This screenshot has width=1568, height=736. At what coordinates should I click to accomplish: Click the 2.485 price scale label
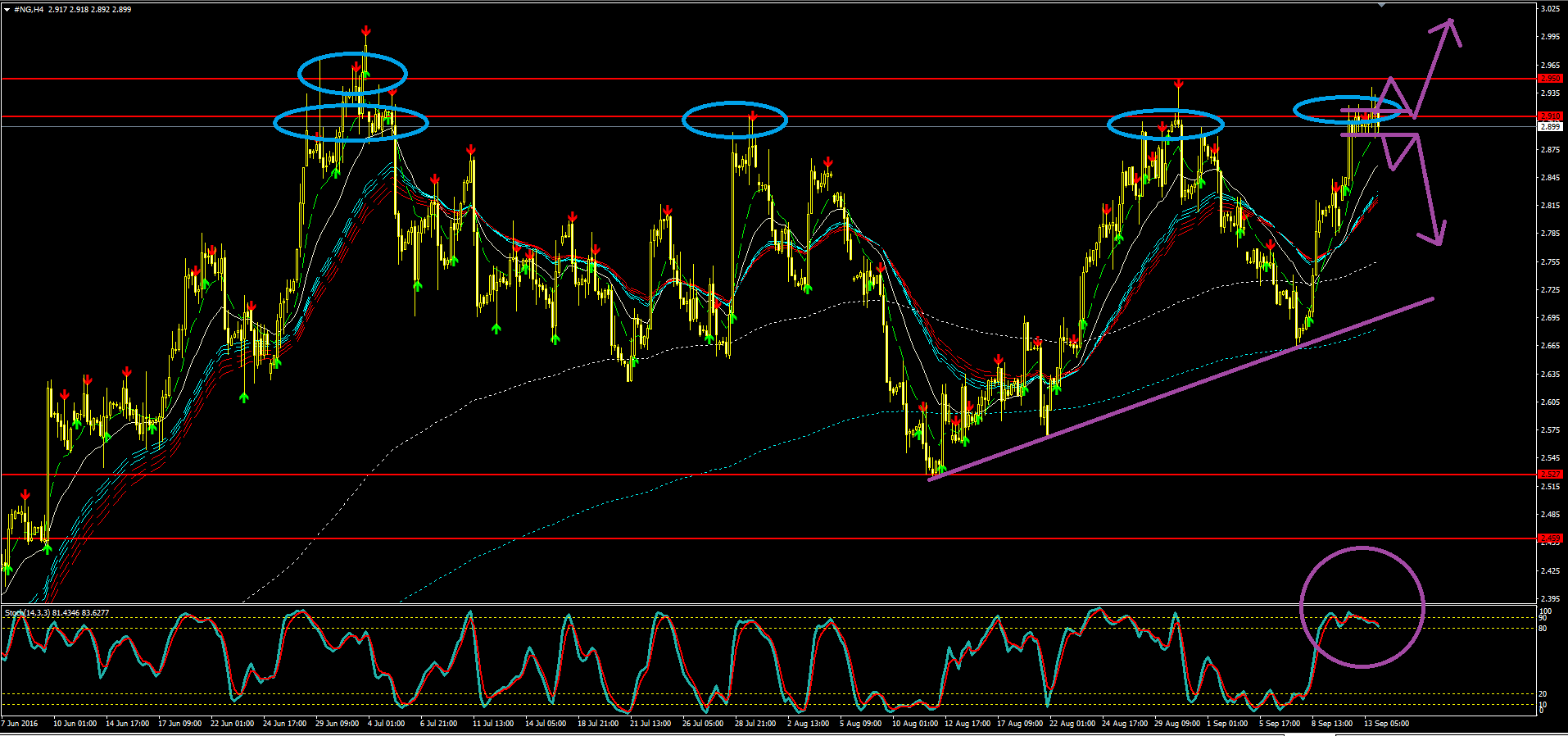1550,515
